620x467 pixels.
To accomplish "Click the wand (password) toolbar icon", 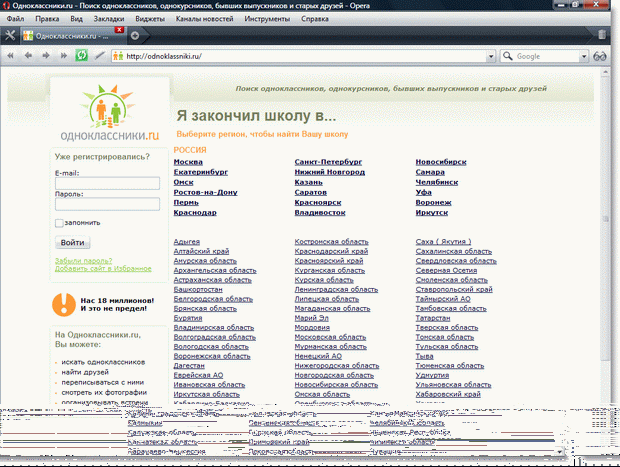I will click(x=100, y=56).
